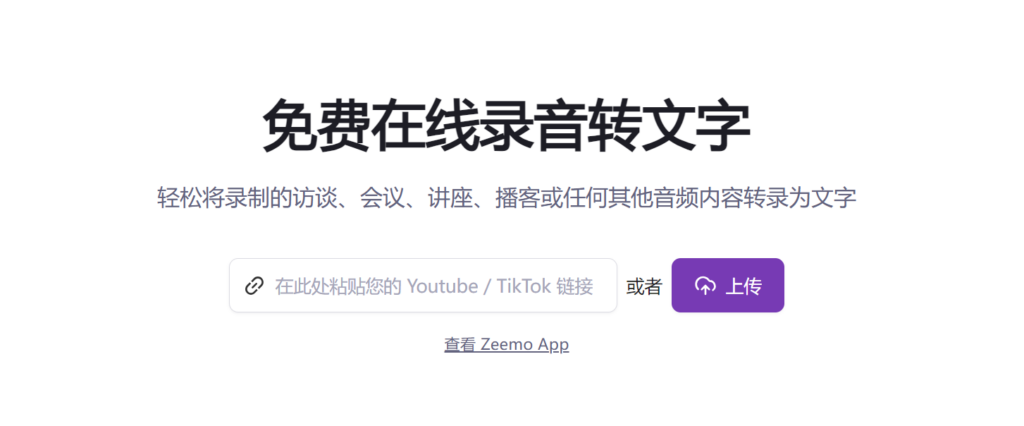Click the subtitle text about 访谈、会议、讲座
1024x426 pixels.
[506, 197]
